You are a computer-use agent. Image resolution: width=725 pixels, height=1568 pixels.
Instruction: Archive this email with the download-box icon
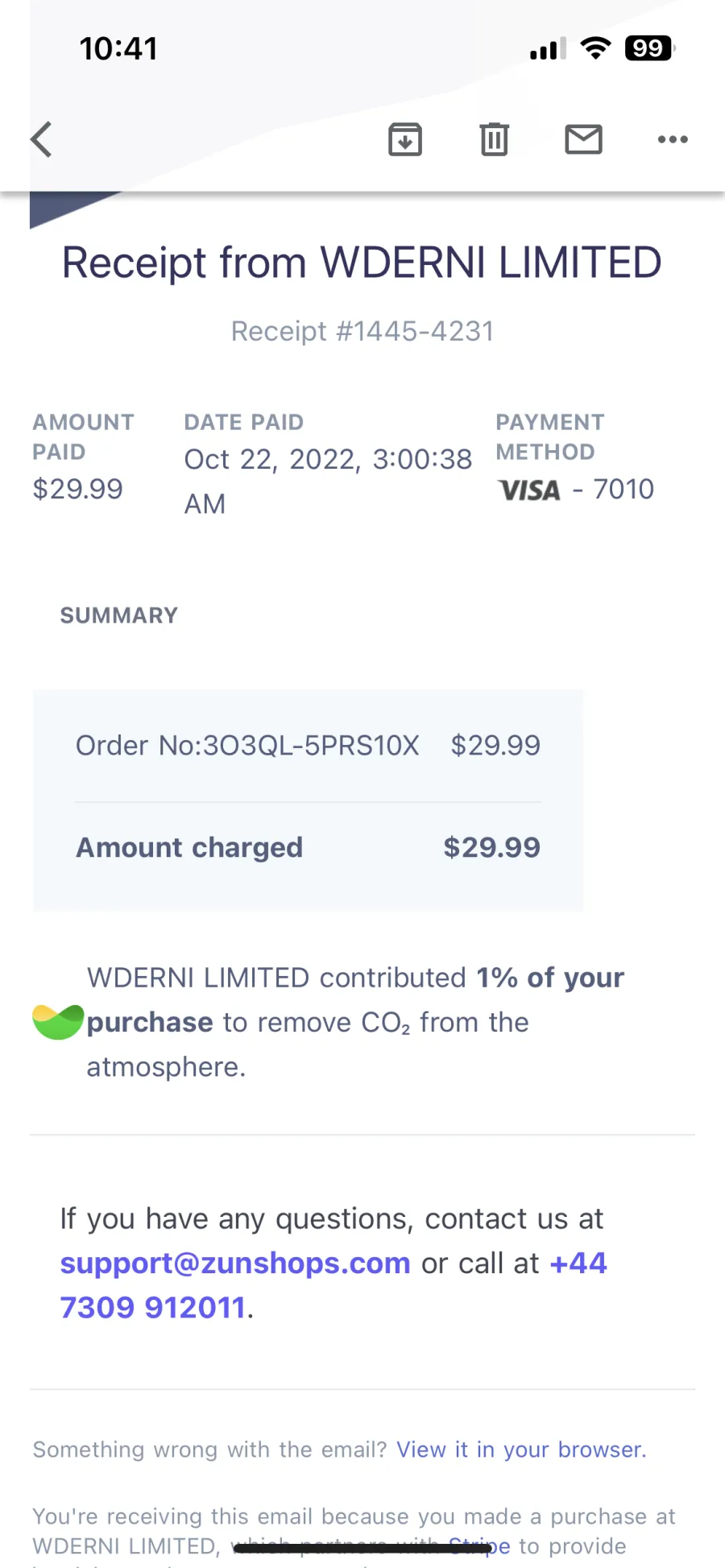[x=405, y=139]
